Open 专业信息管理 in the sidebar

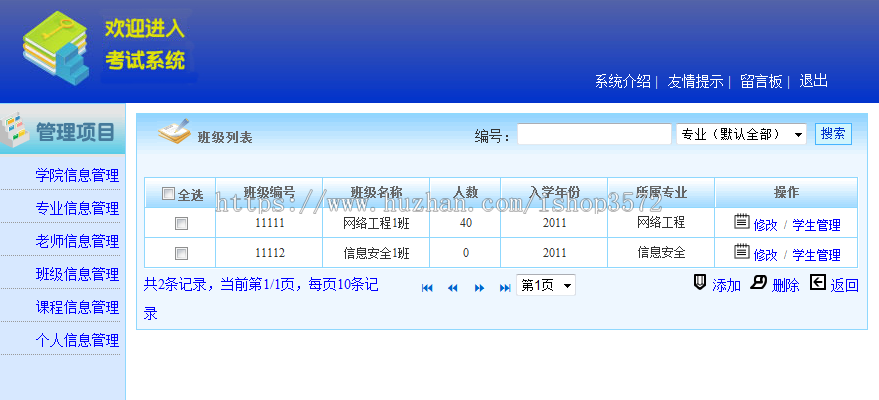pos(77,208)
